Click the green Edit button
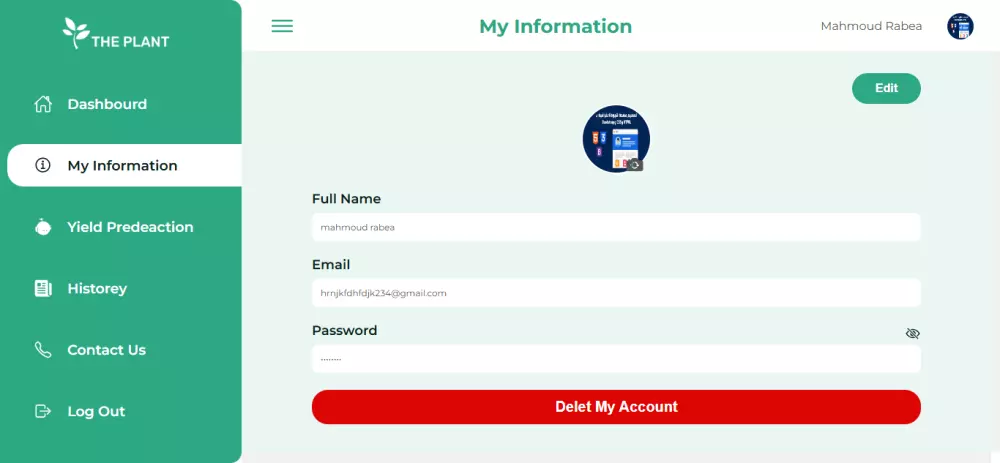This screenshot has width=1000, height=463. pyautogui.click(x=886, y=89)
